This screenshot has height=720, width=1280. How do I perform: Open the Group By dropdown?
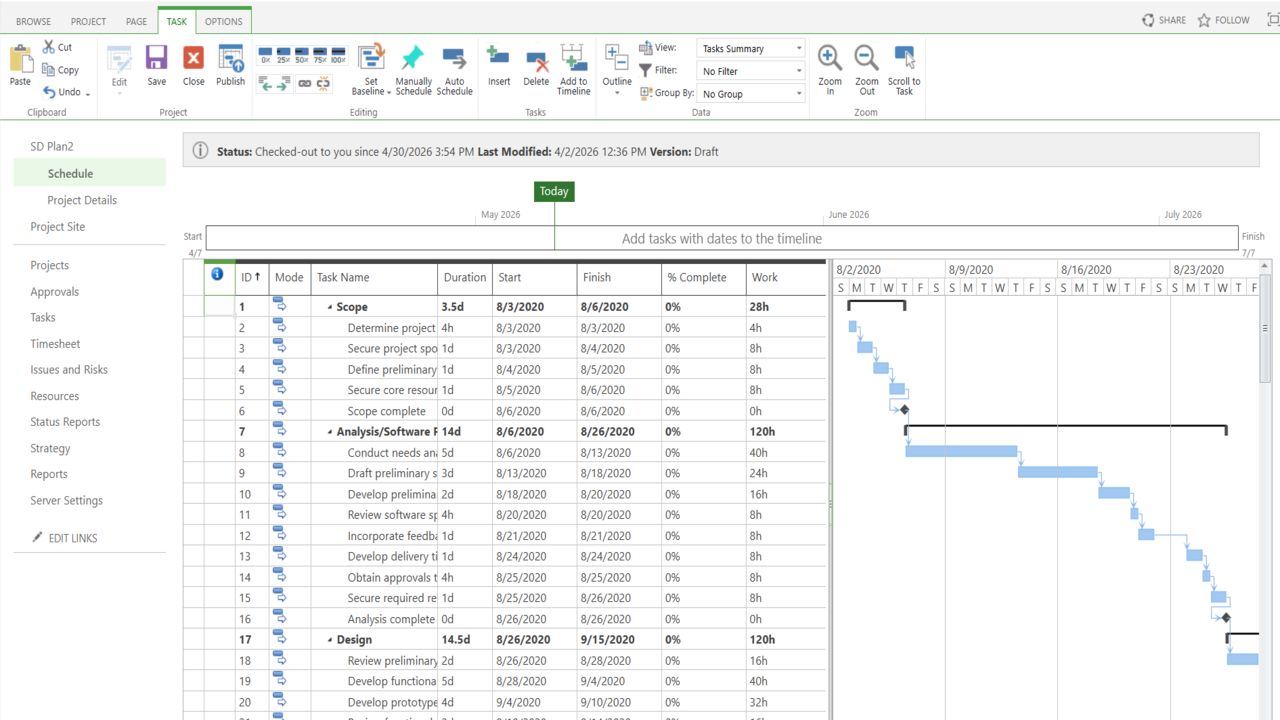tap(751, 94)
